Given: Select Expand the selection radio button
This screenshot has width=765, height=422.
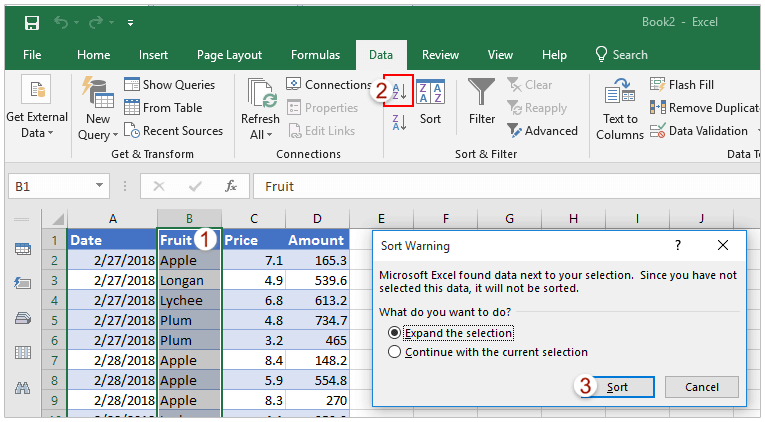Looking at the screenshot, I should pyautogui.click(x=394, y=333).
